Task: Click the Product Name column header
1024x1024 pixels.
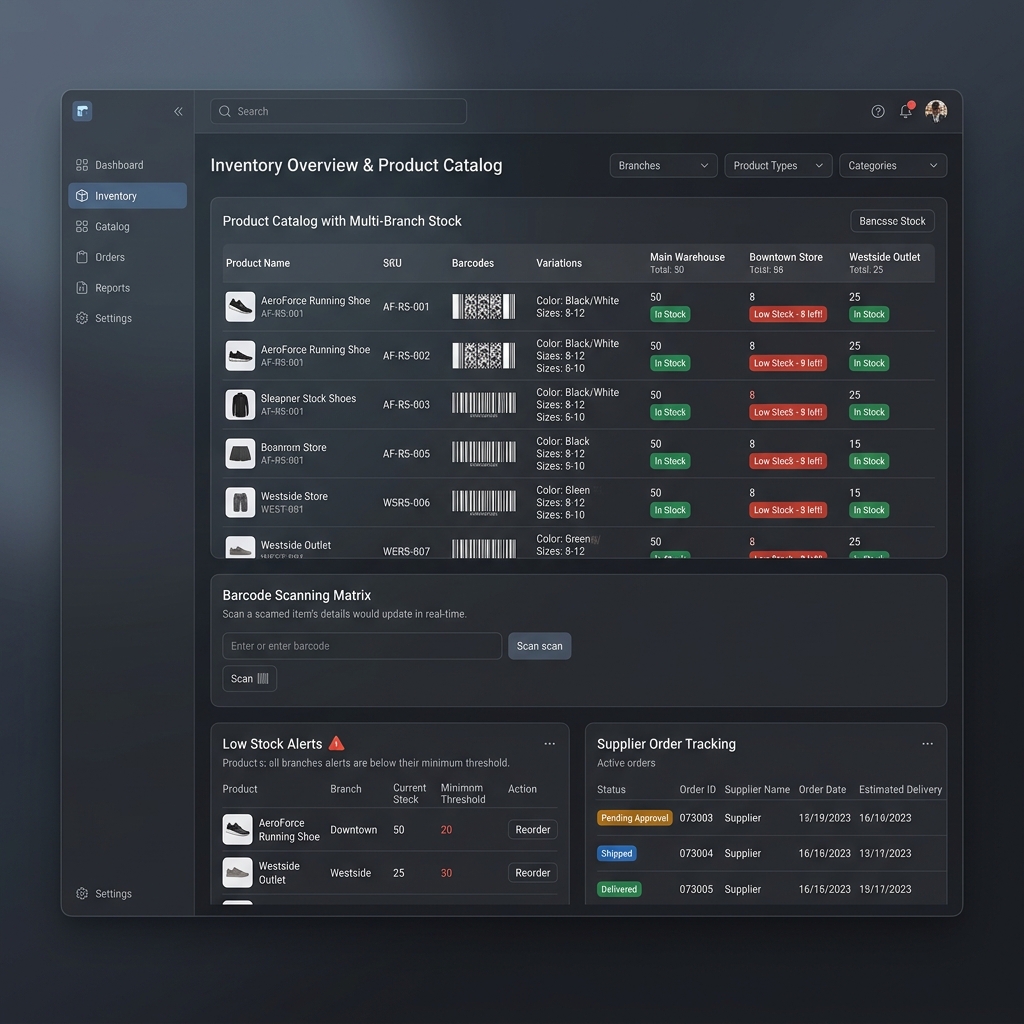Action: click(x=258, y=263)
